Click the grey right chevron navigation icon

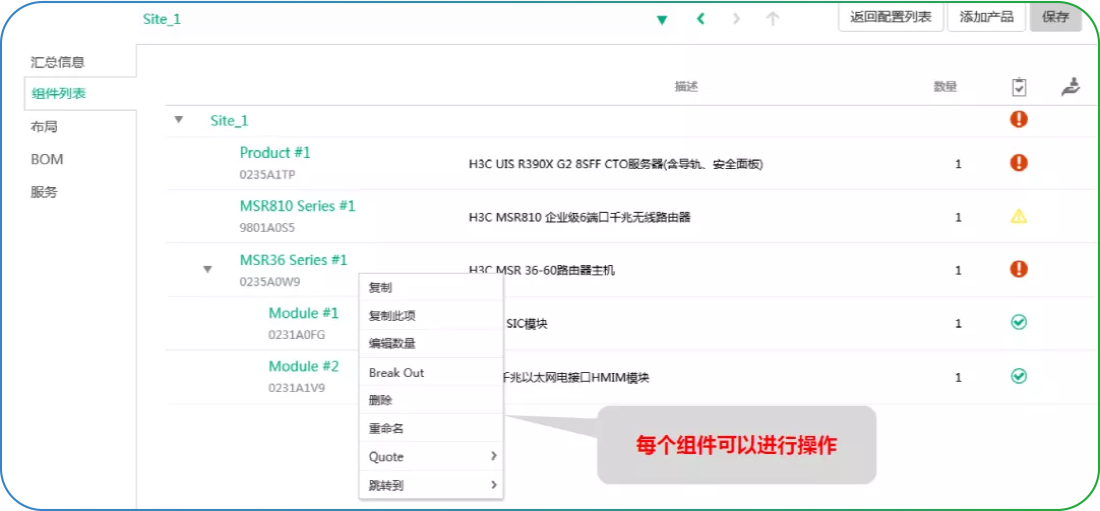pos(736,19)
